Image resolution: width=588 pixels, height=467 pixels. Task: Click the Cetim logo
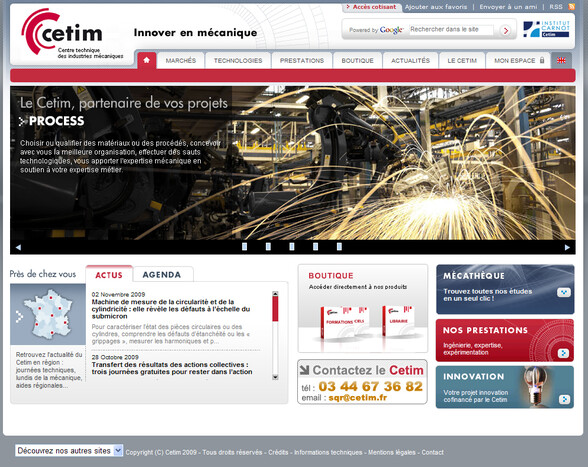point(72,34)
